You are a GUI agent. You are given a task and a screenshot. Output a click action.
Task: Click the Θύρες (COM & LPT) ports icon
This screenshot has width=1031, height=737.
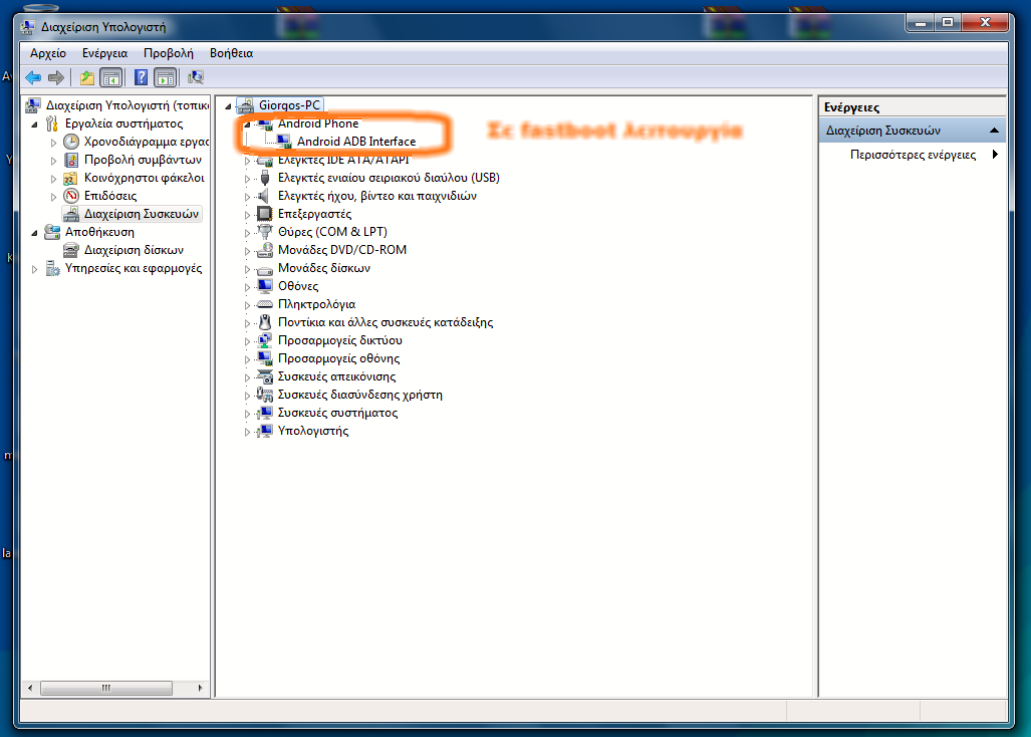tap(264, 232)
